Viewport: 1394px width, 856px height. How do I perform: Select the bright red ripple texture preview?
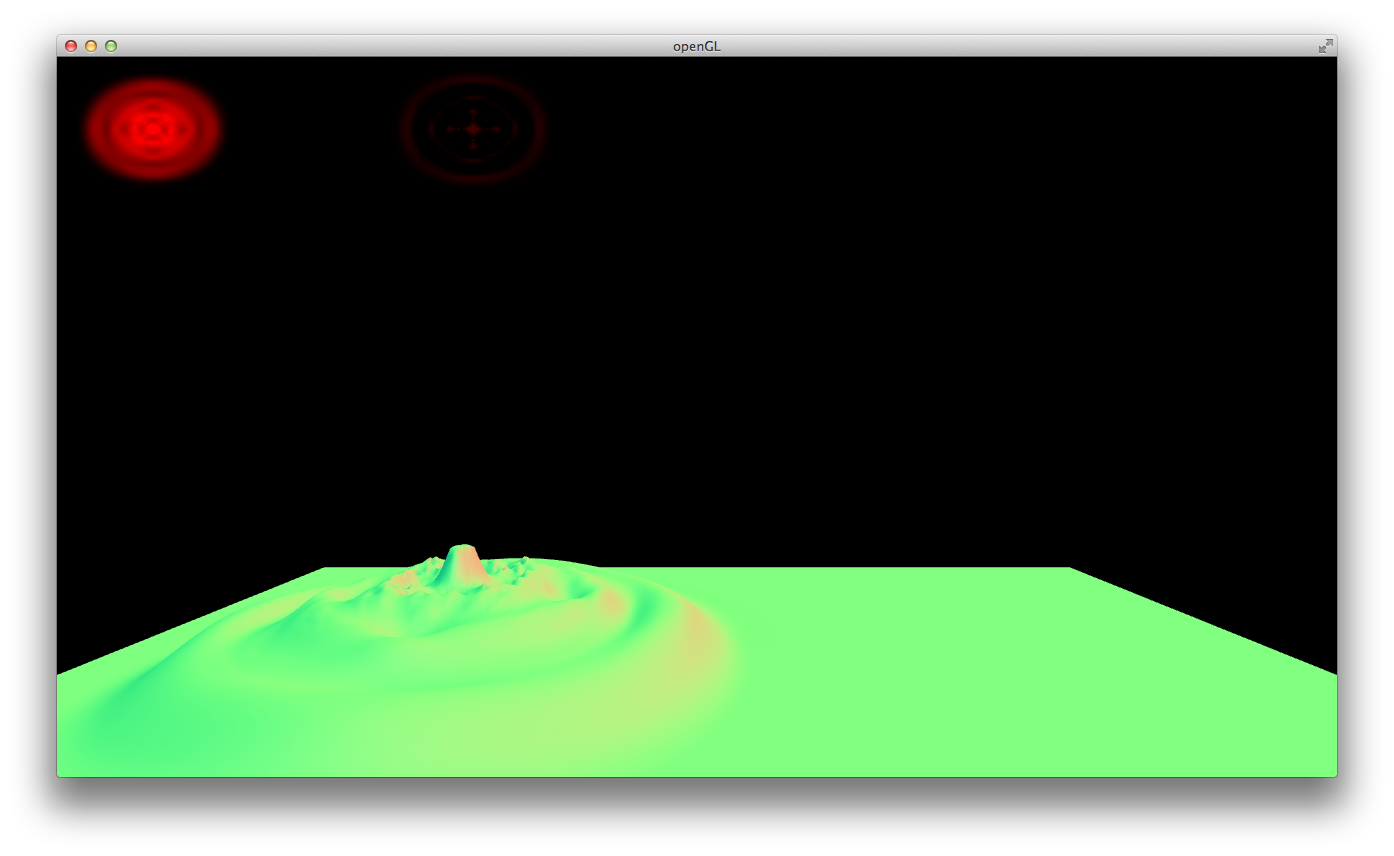click(152, 129)
